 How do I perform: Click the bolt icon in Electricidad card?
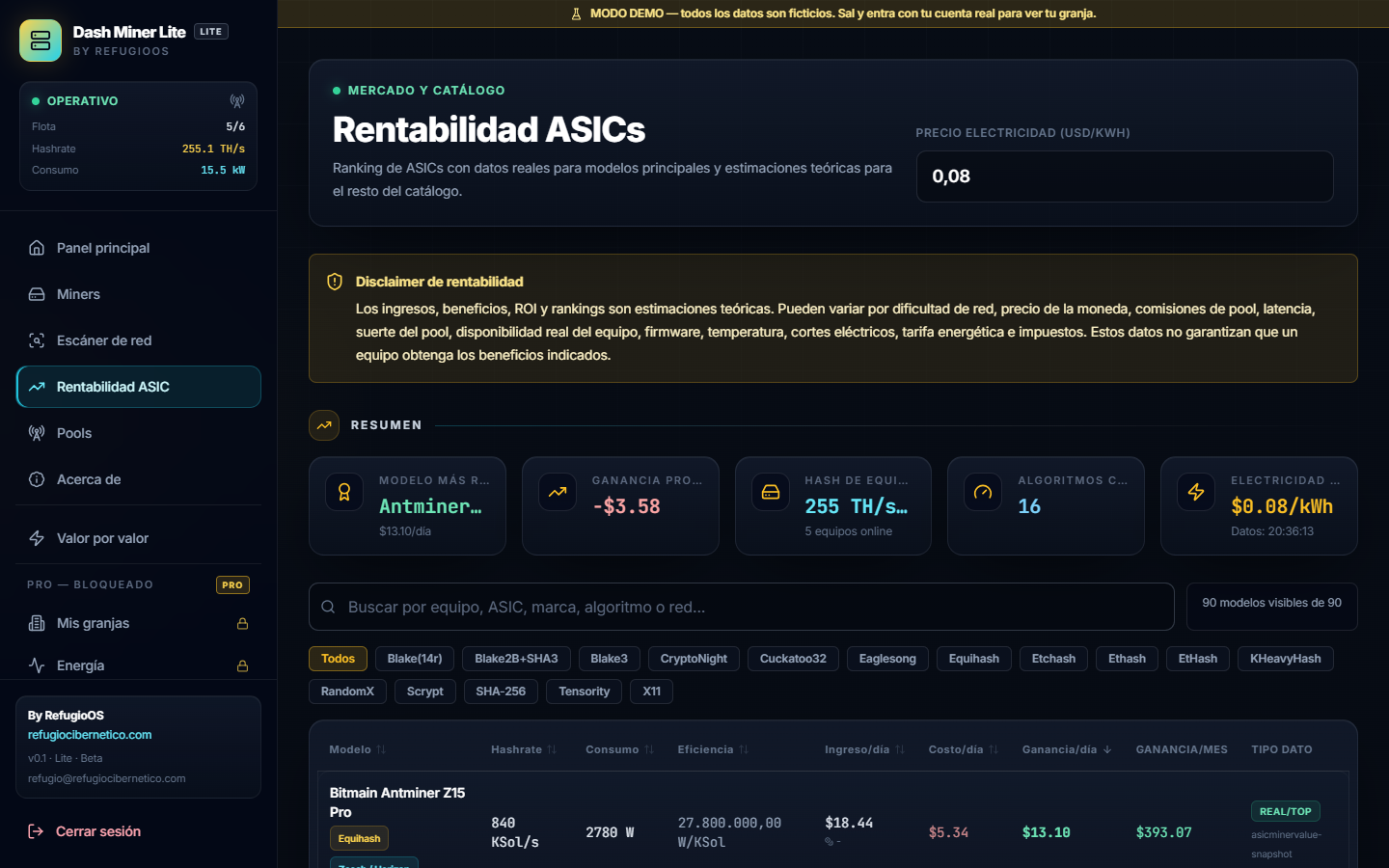1196,492
